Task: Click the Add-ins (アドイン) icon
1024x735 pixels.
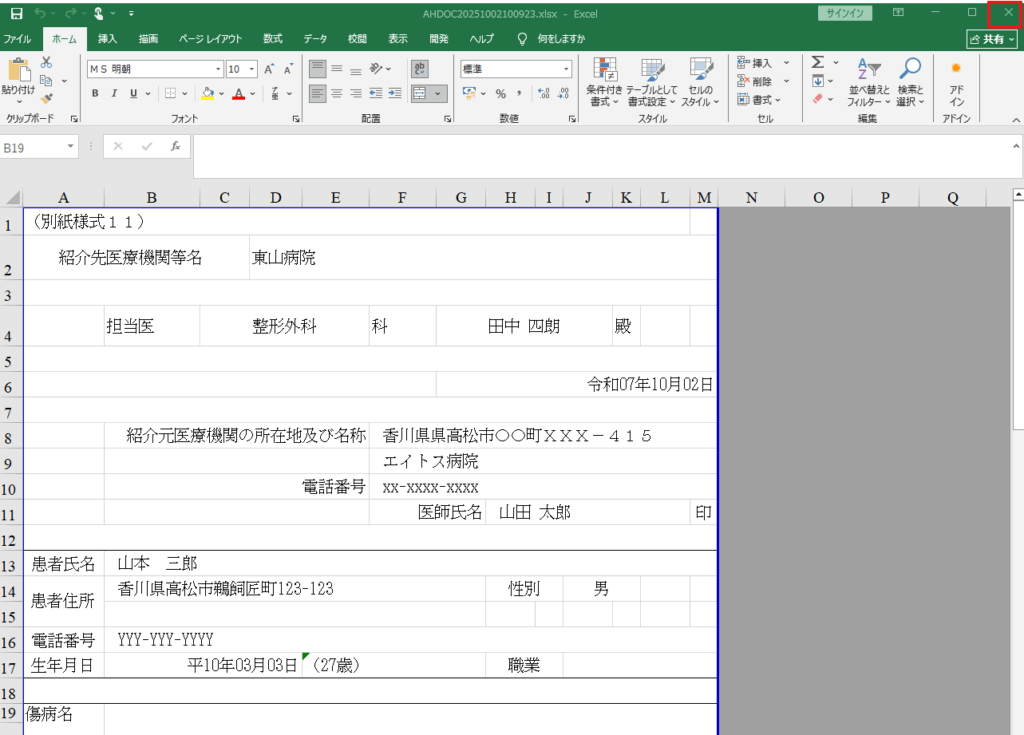Action: tap(956, 81)
